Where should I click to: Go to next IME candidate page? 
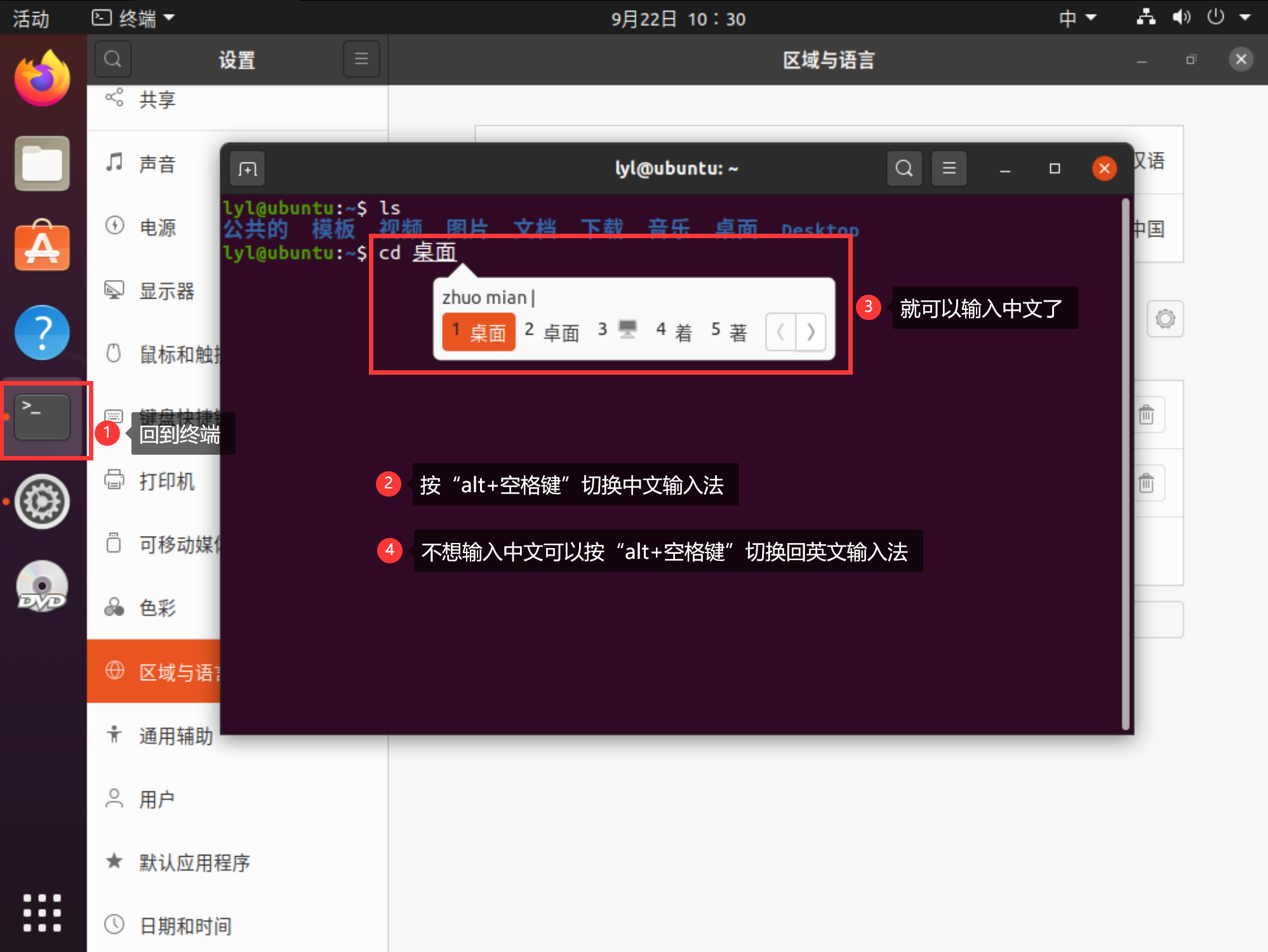point(811,332)
